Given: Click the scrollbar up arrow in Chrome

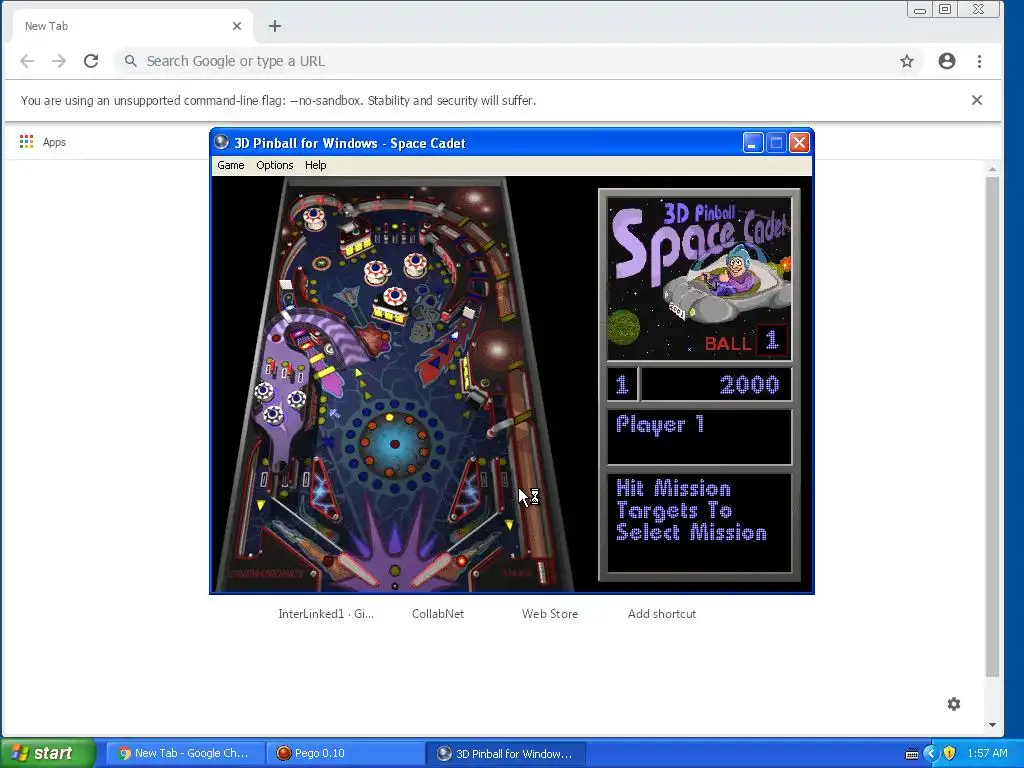Looking at the screenshot, I should click(993, 169).
